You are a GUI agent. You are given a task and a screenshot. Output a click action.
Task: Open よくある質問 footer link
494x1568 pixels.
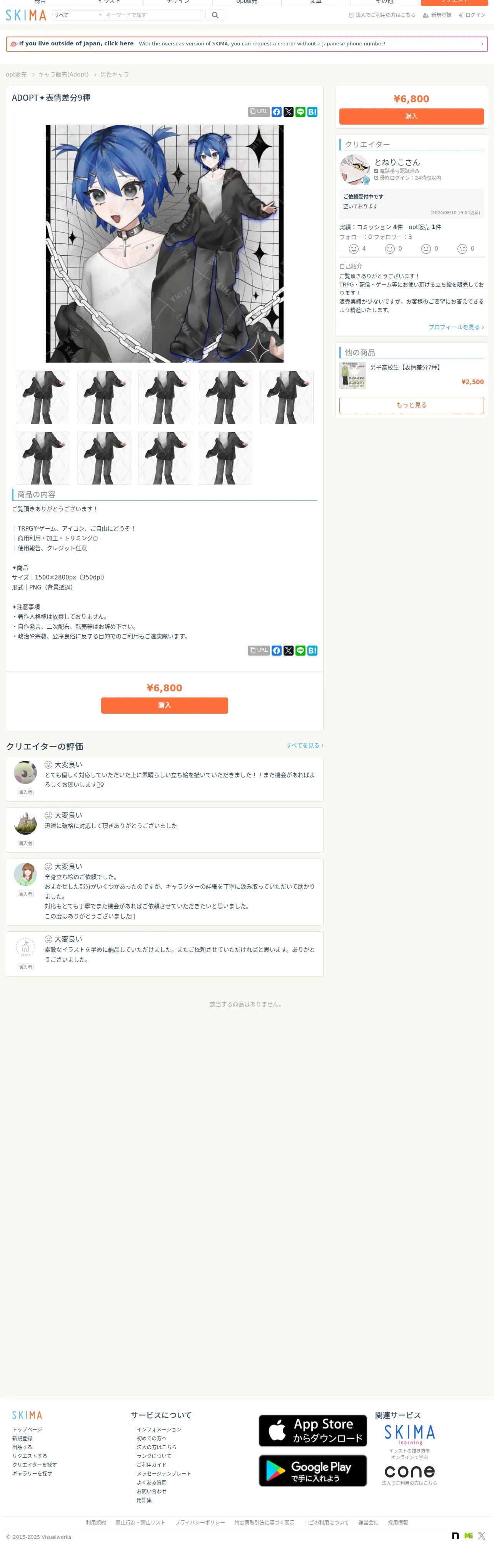(x=152, y=1482)
